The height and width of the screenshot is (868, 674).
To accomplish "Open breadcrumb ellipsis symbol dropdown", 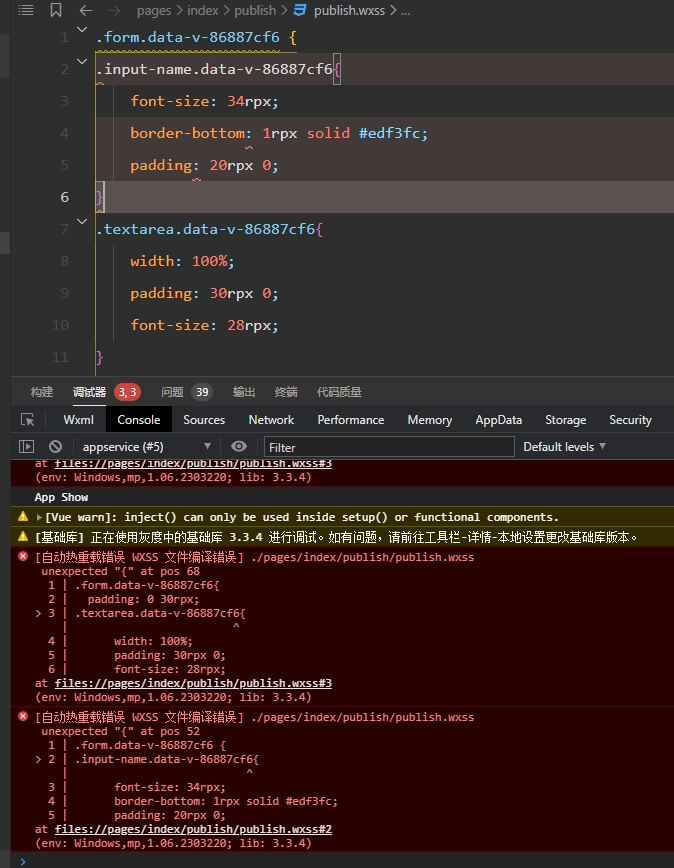I will (x=406, y=11).
